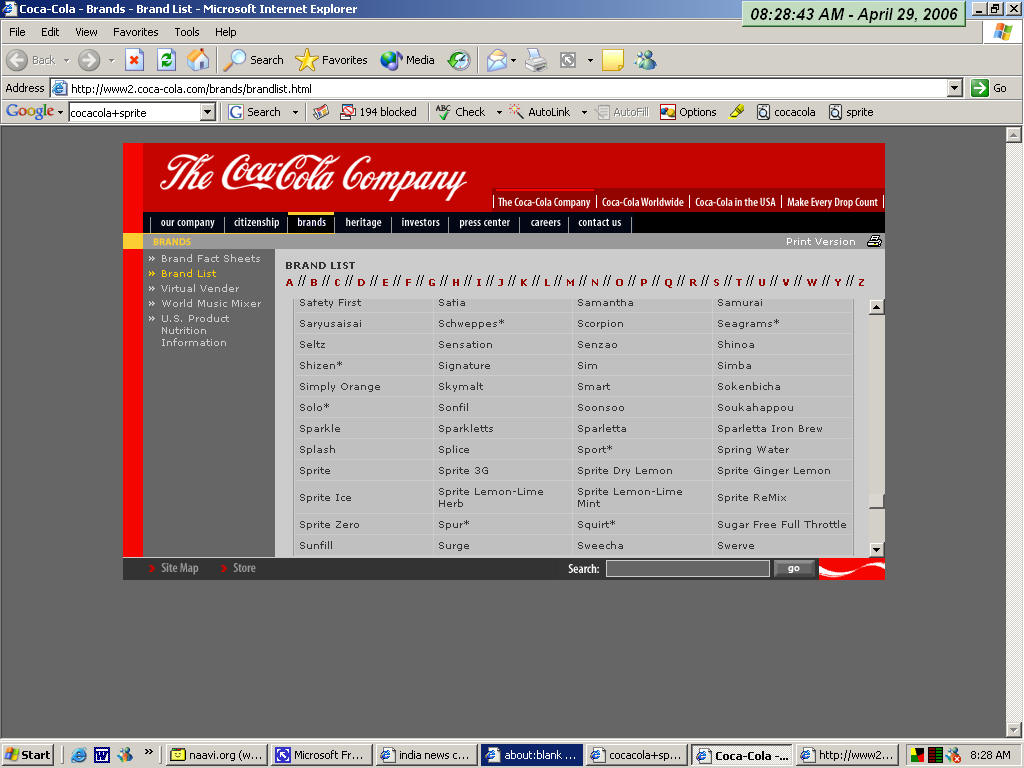Screen dimensions: 1024x768
Task: Expand the address bar dropdown
Action: (x=955, y=88)
